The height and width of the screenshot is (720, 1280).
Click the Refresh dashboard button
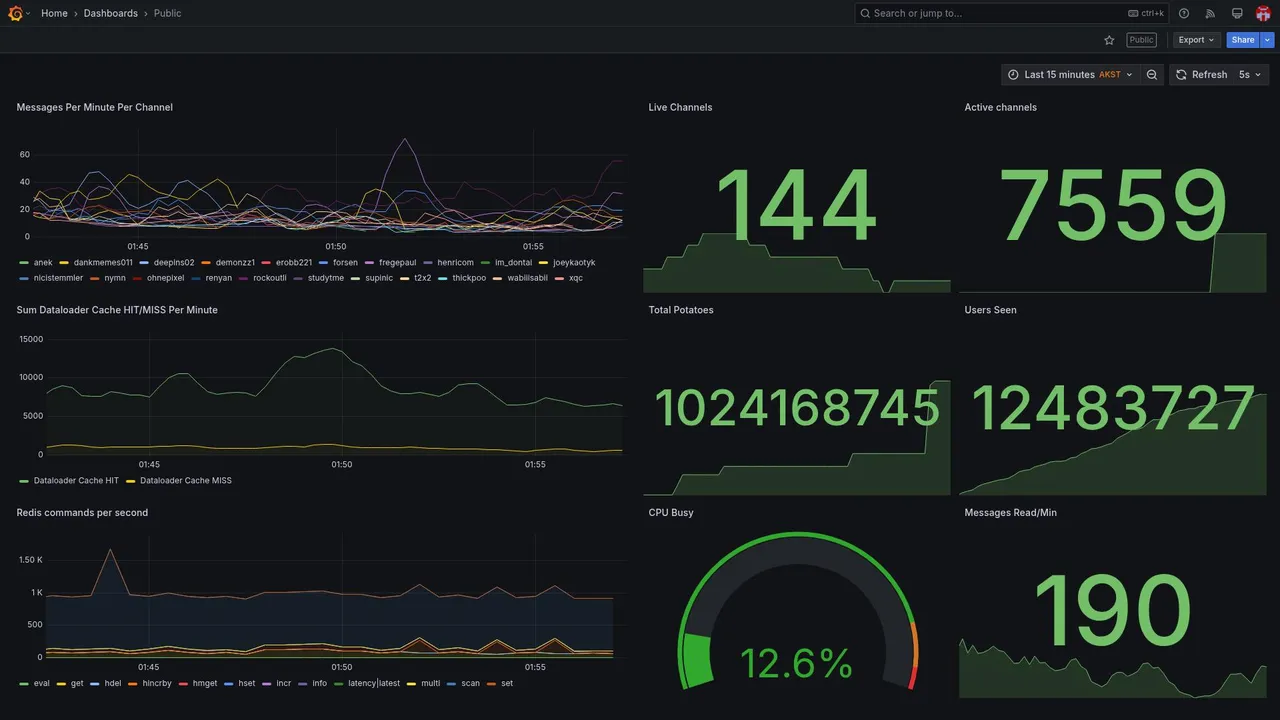[x=1201, y=75]
